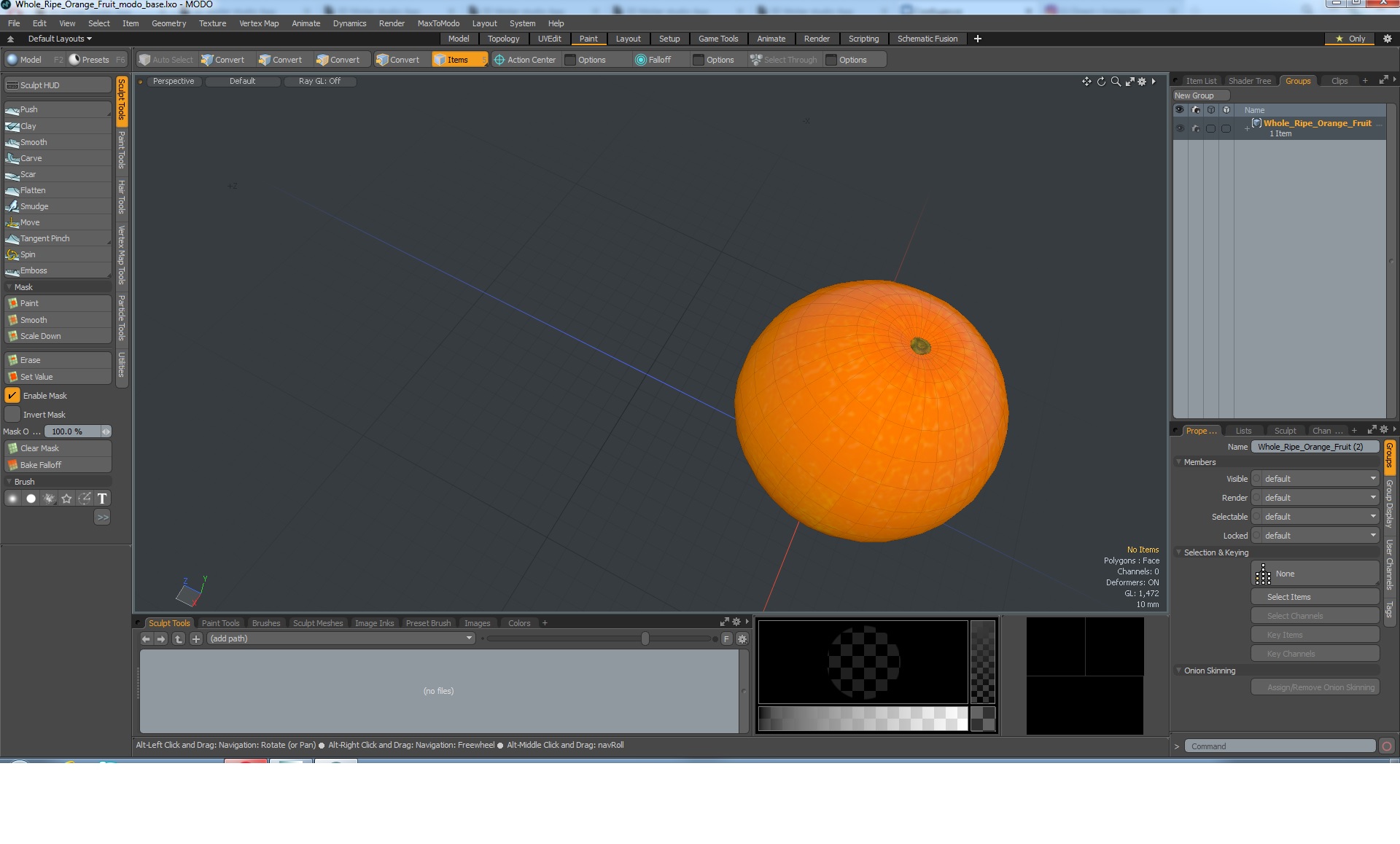Screen dimensions: 1400x844
Task: Open the Texture menu
Action: [x=212, y=23]
